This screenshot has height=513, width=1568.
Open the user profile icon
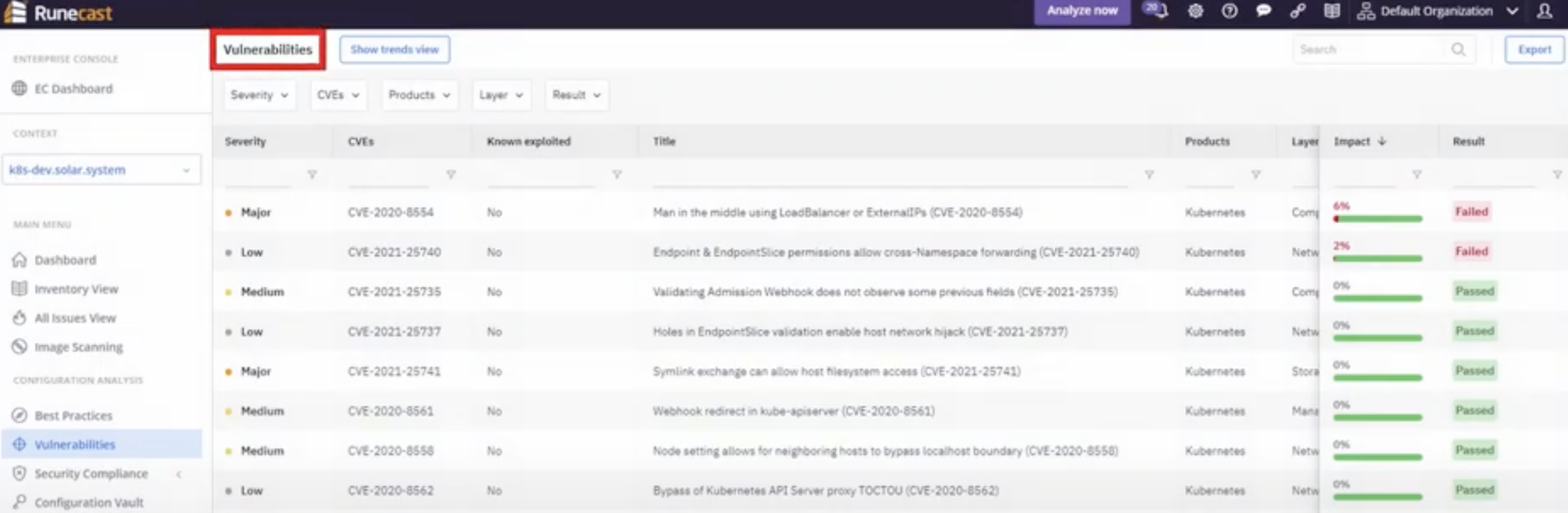(1545, 11)
